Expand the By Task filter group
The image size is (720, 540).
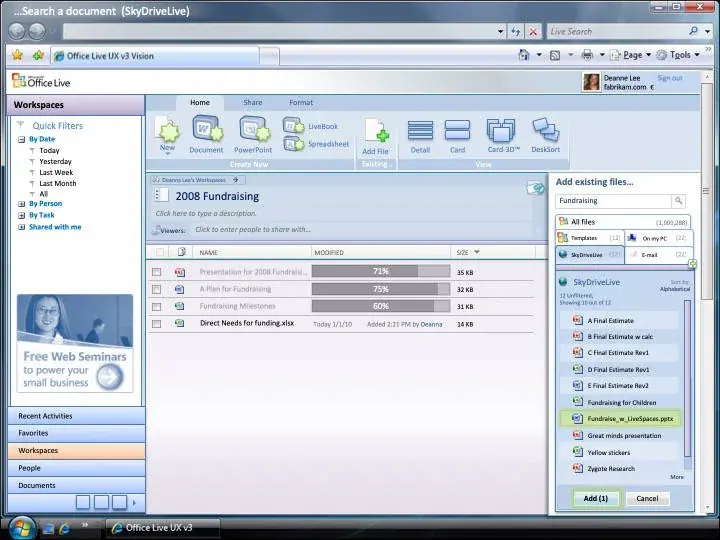coord(21,215)
